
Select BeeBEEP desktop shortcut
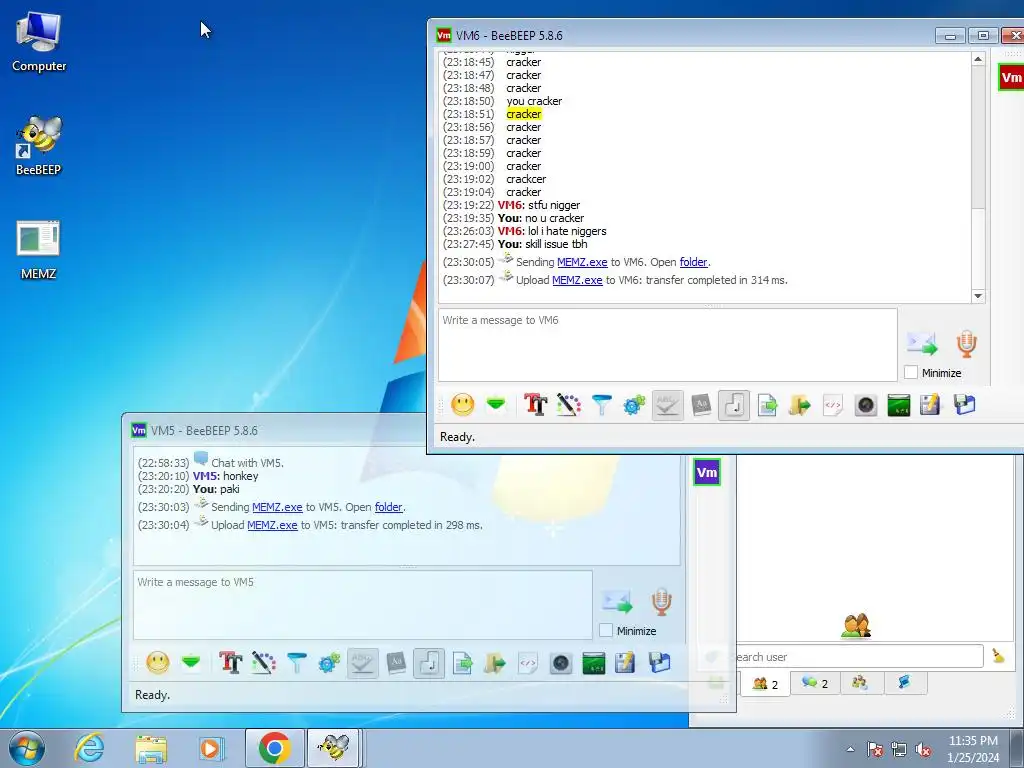pos(38,146)
